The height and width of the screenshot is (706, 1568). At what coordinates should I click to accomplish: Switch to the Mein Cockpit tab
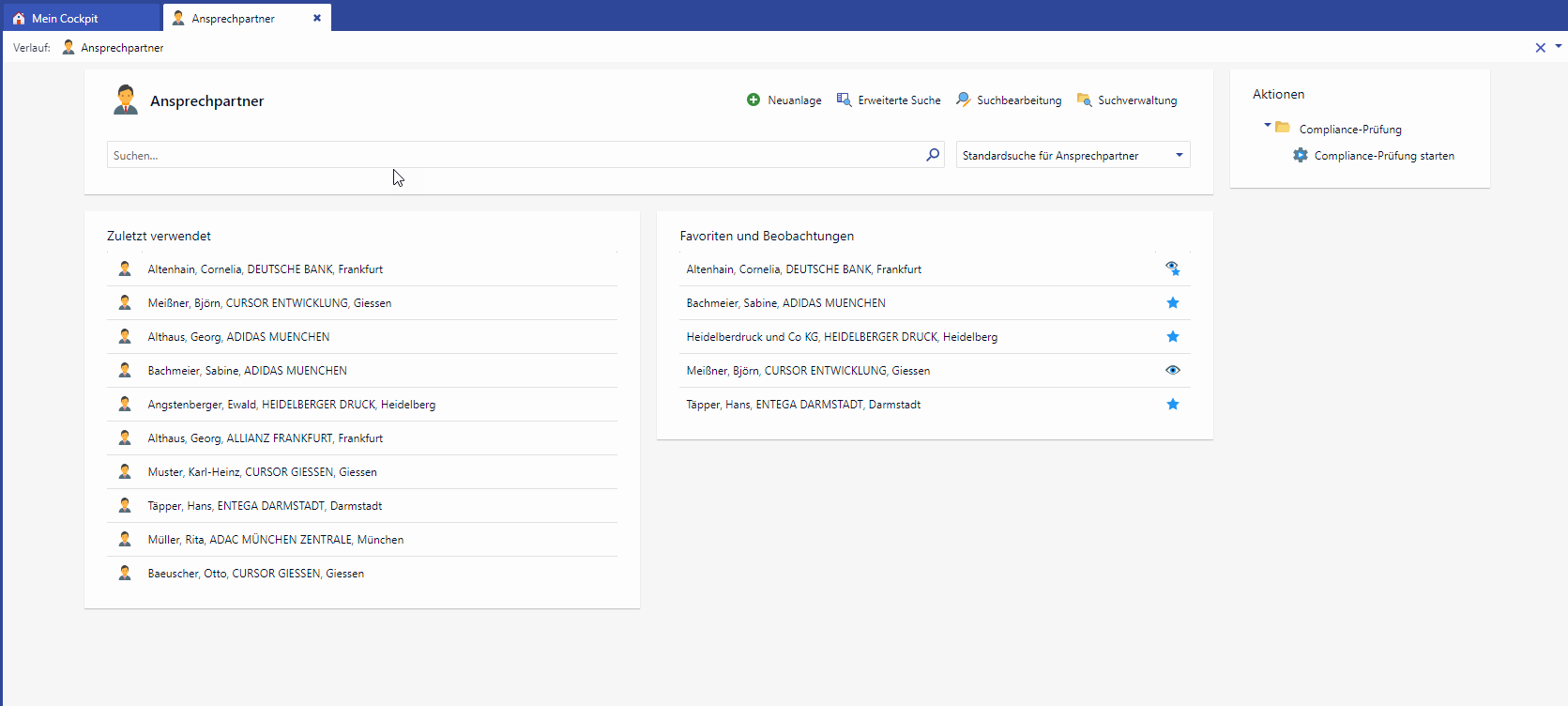click(66, 18)
